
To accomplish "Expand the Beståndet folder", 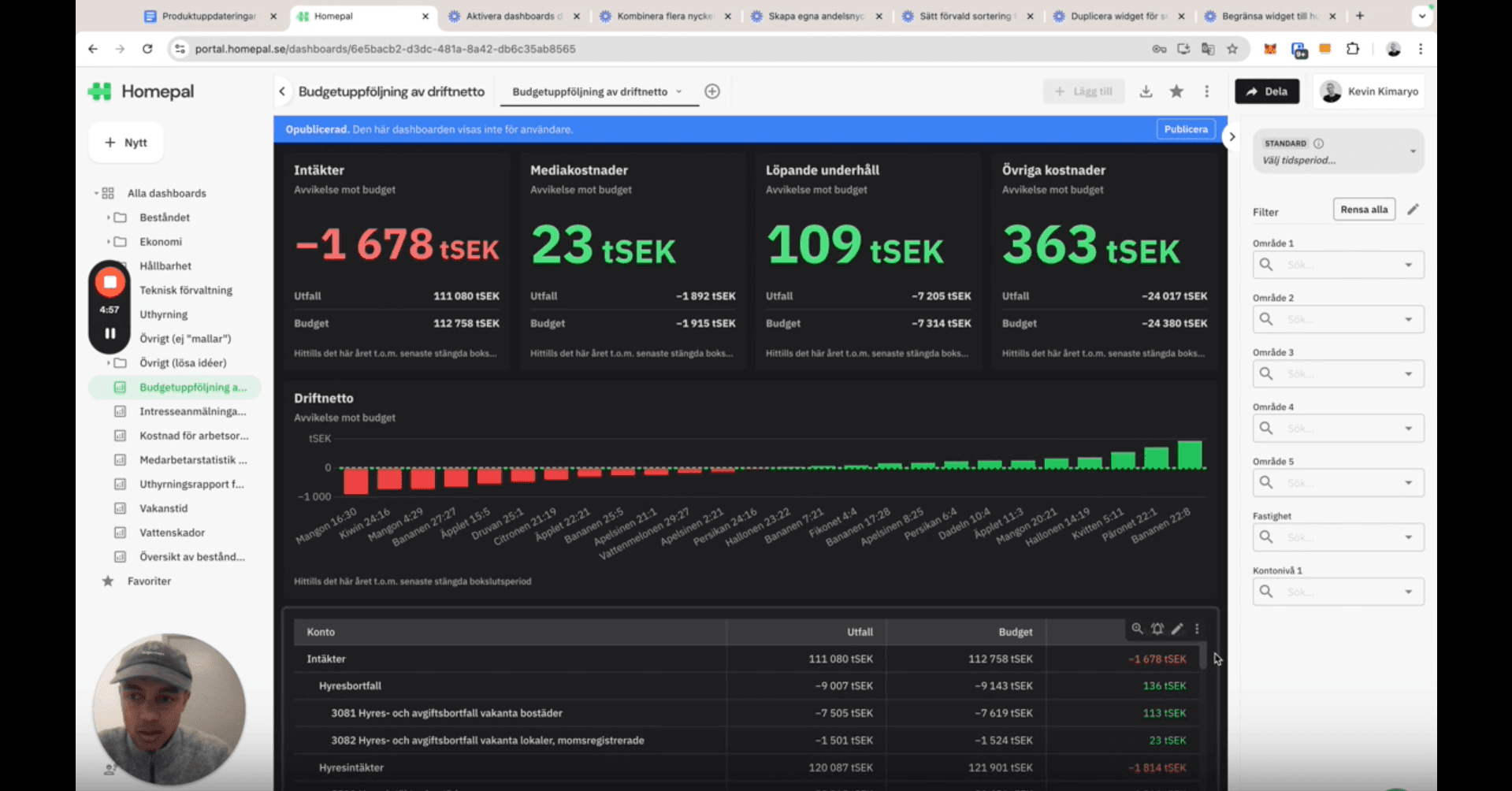I will click(x=108, y=217).
